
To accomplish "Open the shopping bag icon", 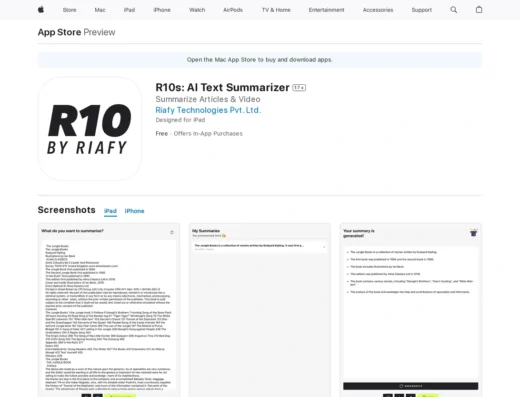I will point(479,10).
